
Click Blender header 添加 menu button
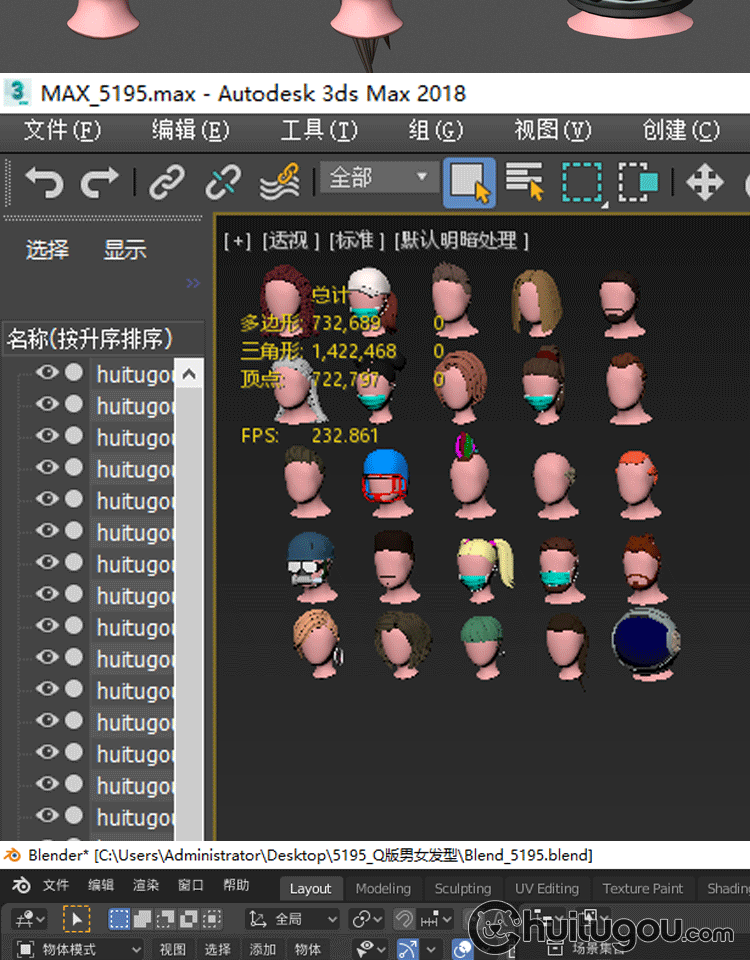[x=263, y=950]
